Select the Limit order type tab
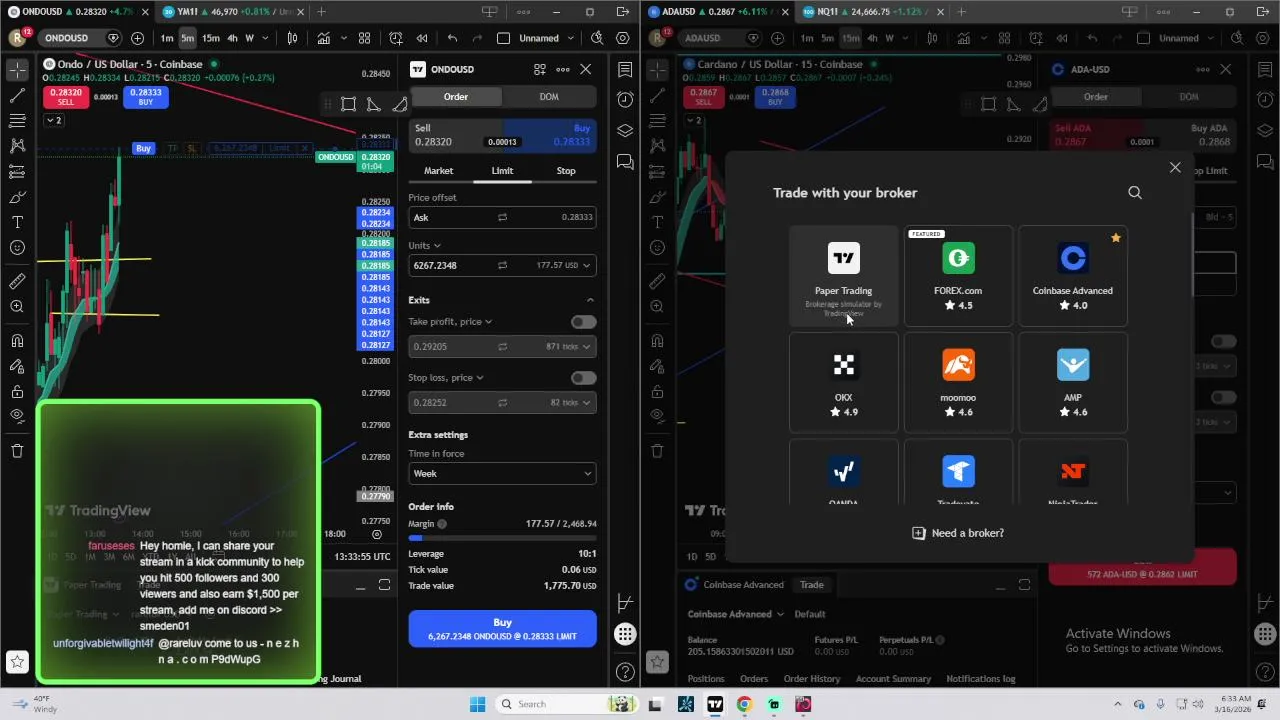The width and height of the screenshot is (1280, 720). [x=502, y=171]
